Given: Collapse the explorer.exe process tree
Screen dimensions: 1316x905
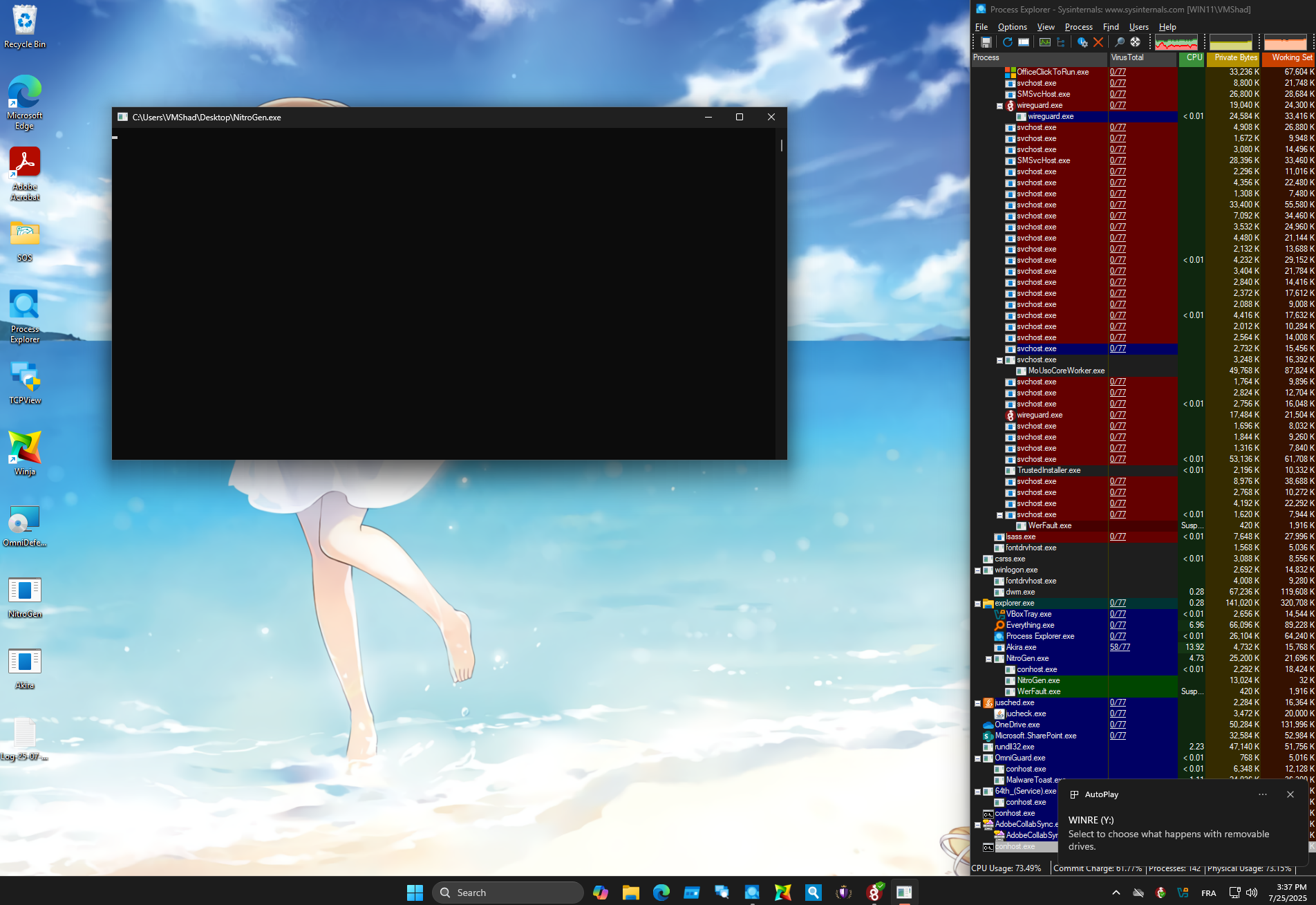Looking at the screenshot, I should tap(977, 604).
